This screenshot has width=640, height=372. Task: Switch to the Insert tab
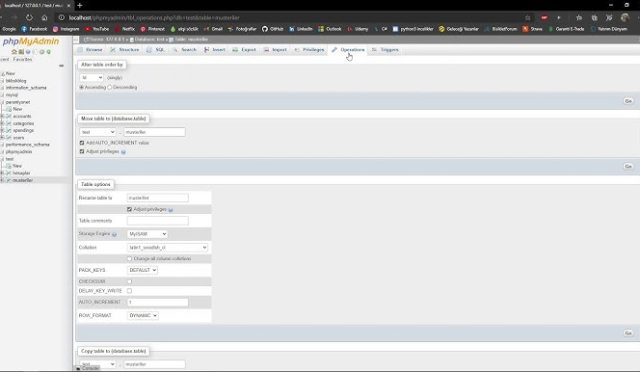[215, 50]
